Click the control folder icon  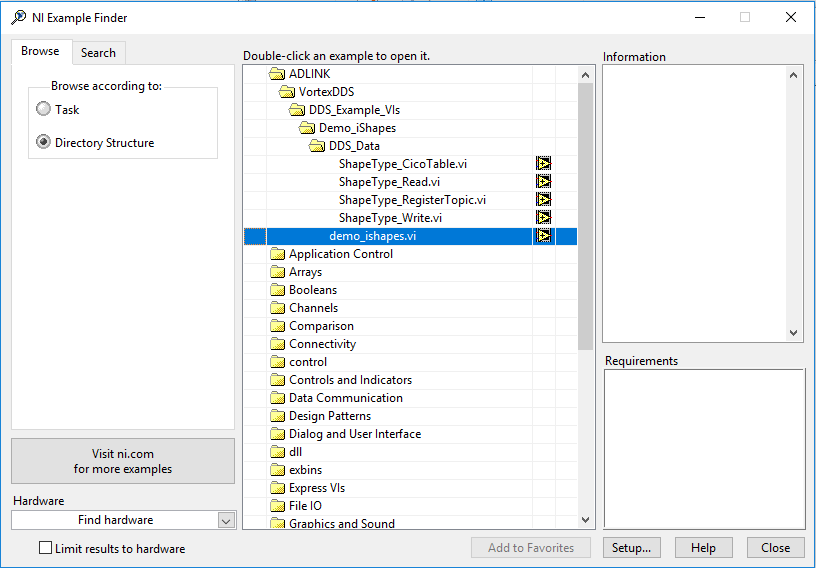point(278,362)
